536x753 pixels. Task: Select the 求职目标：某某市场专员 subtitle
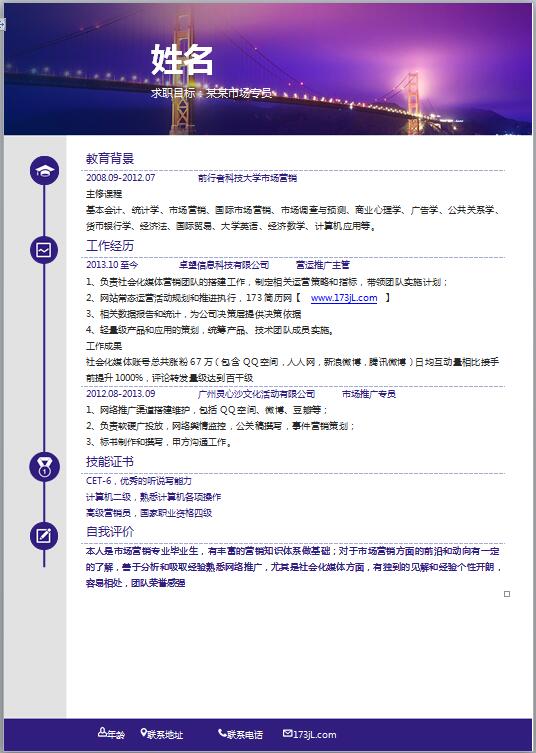pos(211,93)
